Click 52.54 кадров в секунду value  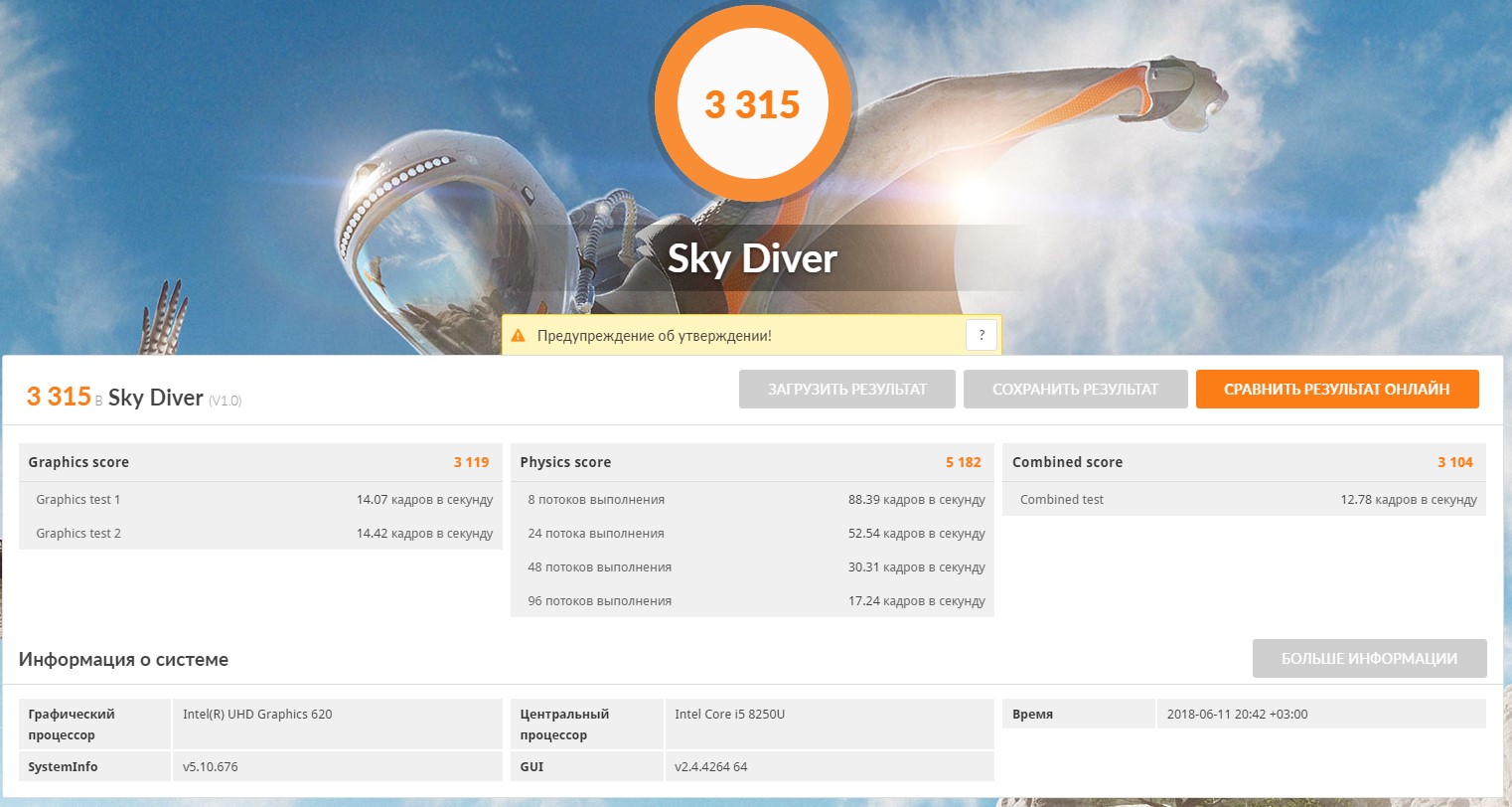click(916, 534)
